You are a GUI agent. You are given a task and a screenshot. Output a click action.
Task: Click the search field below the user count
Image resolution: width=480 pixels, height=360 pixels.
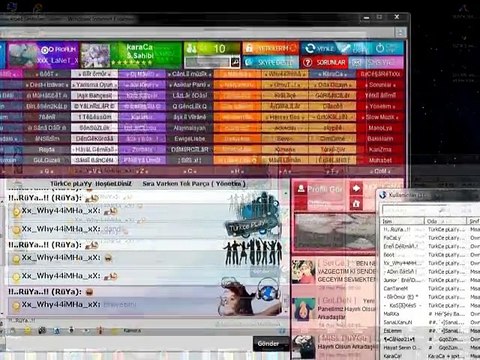coord(207,62)
